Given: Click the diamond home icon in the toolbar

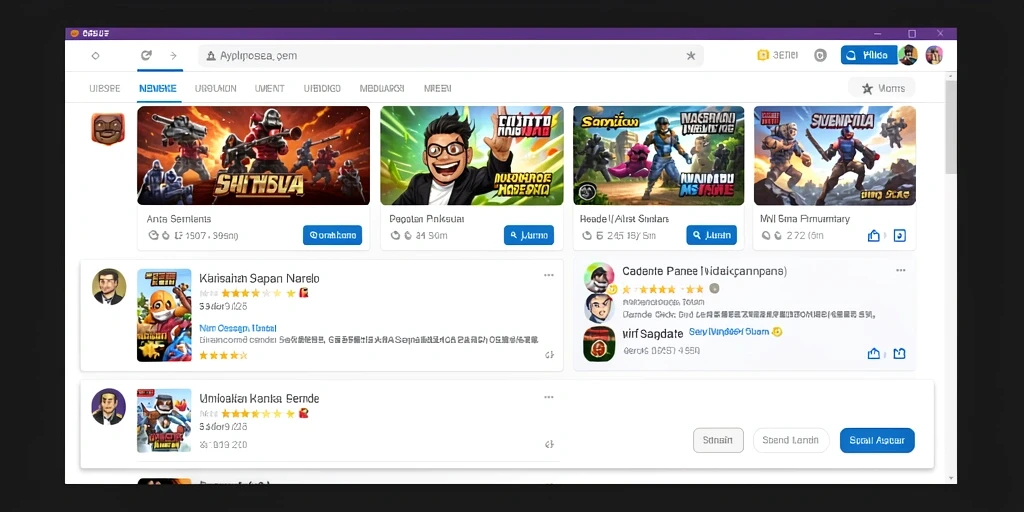Looking at the screenshot, I should click(95, 56).
